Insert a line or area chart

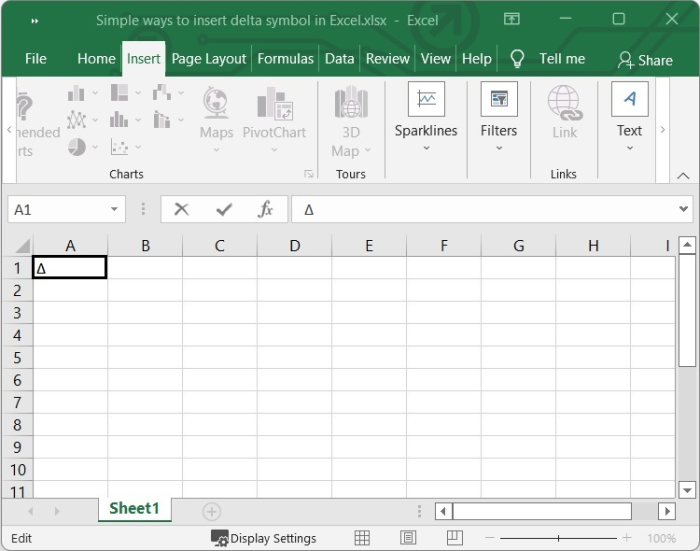76,120
